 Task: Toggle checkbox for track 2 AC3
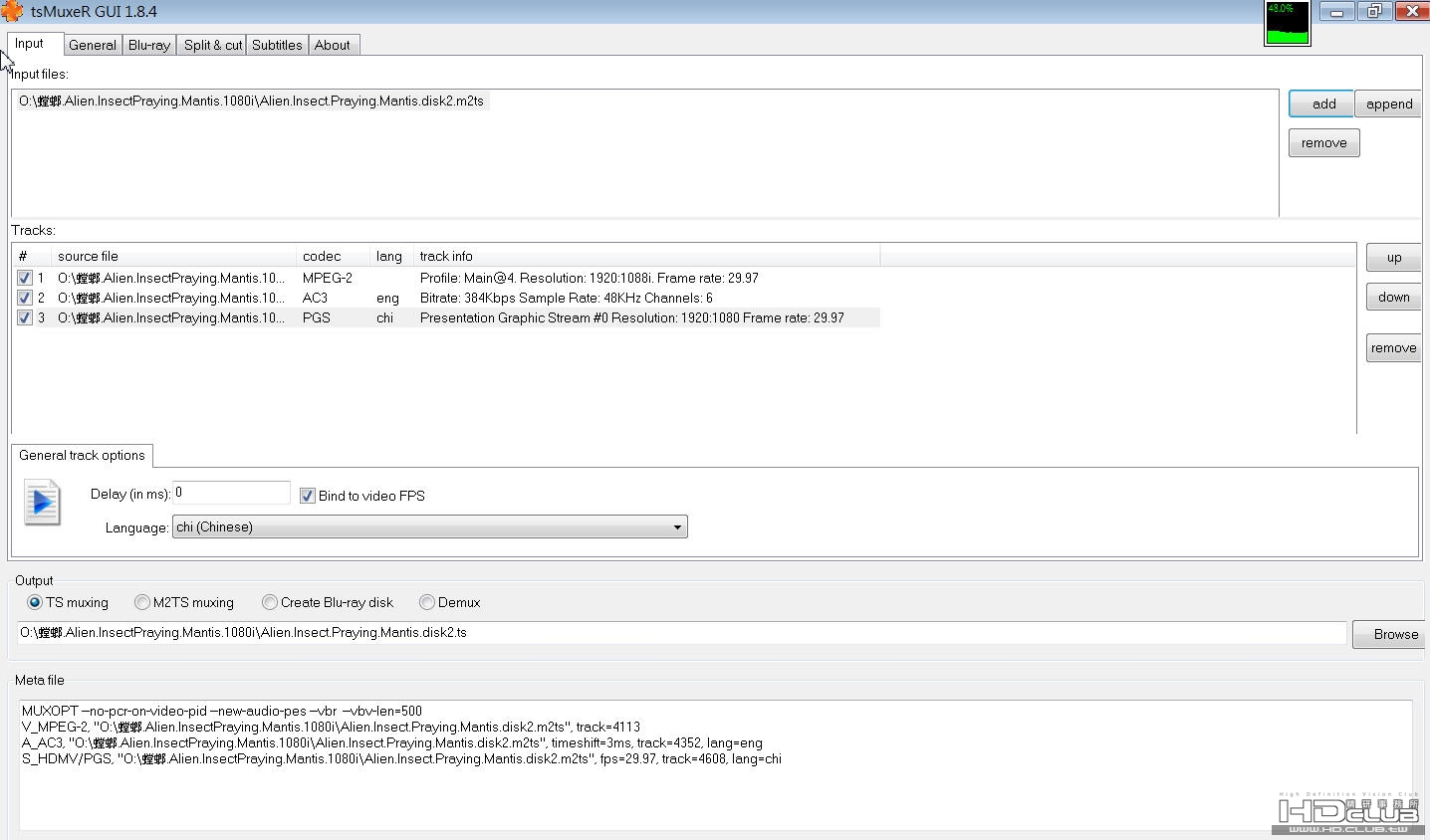coord(25,298)
